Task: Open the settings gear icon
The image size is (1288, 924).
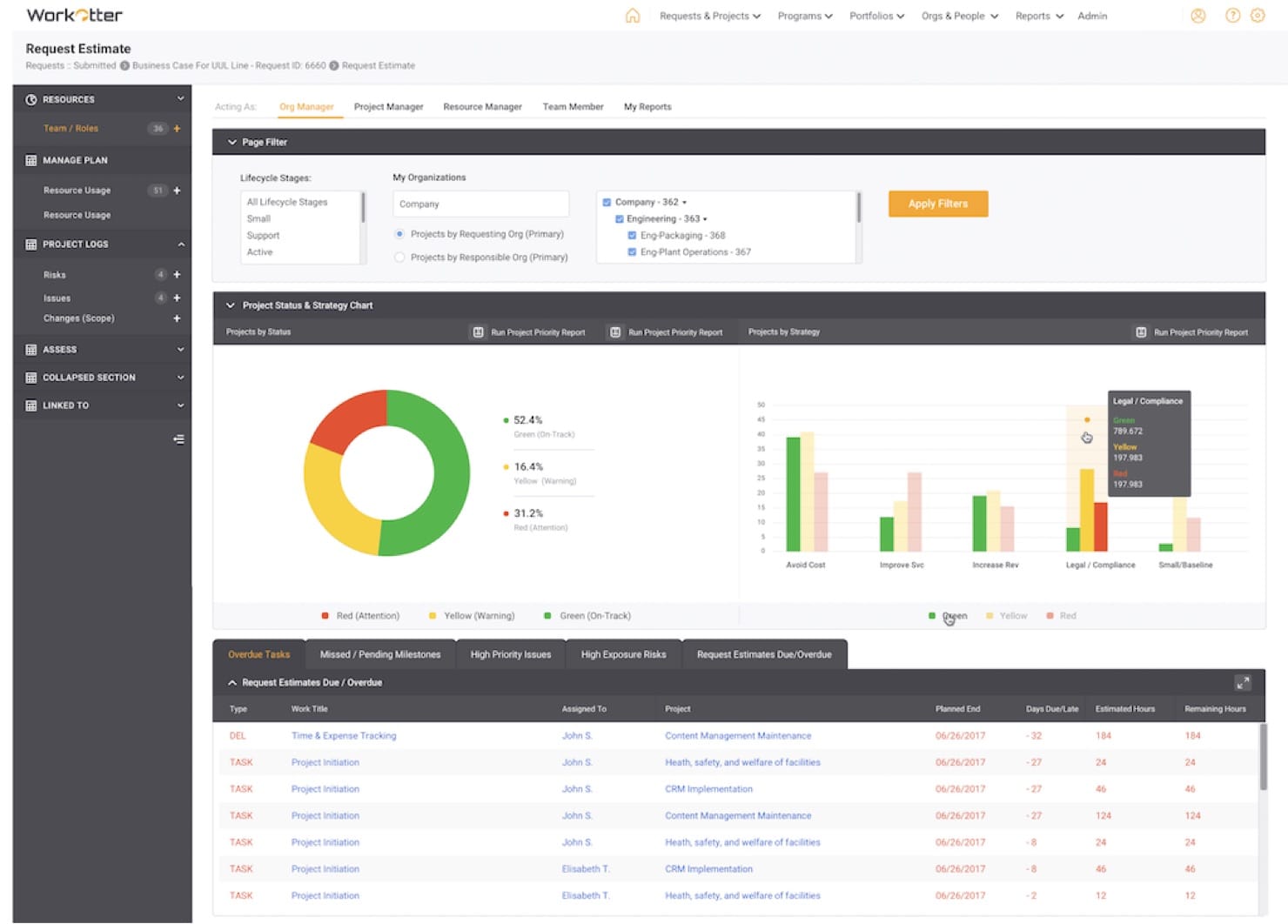Action: [x=1258, y=16]
